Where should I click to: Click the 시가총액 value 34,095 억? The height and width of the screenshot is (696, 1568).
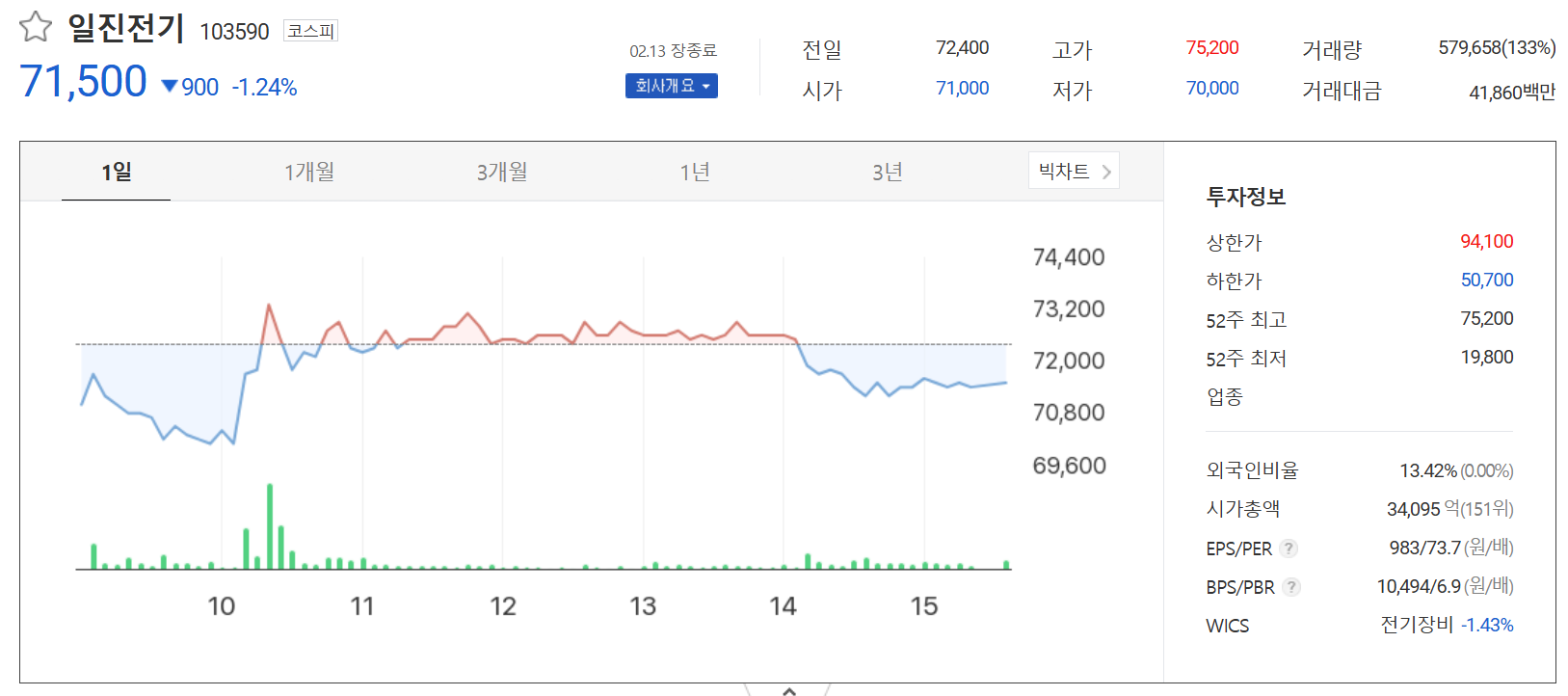[1422, 509]
